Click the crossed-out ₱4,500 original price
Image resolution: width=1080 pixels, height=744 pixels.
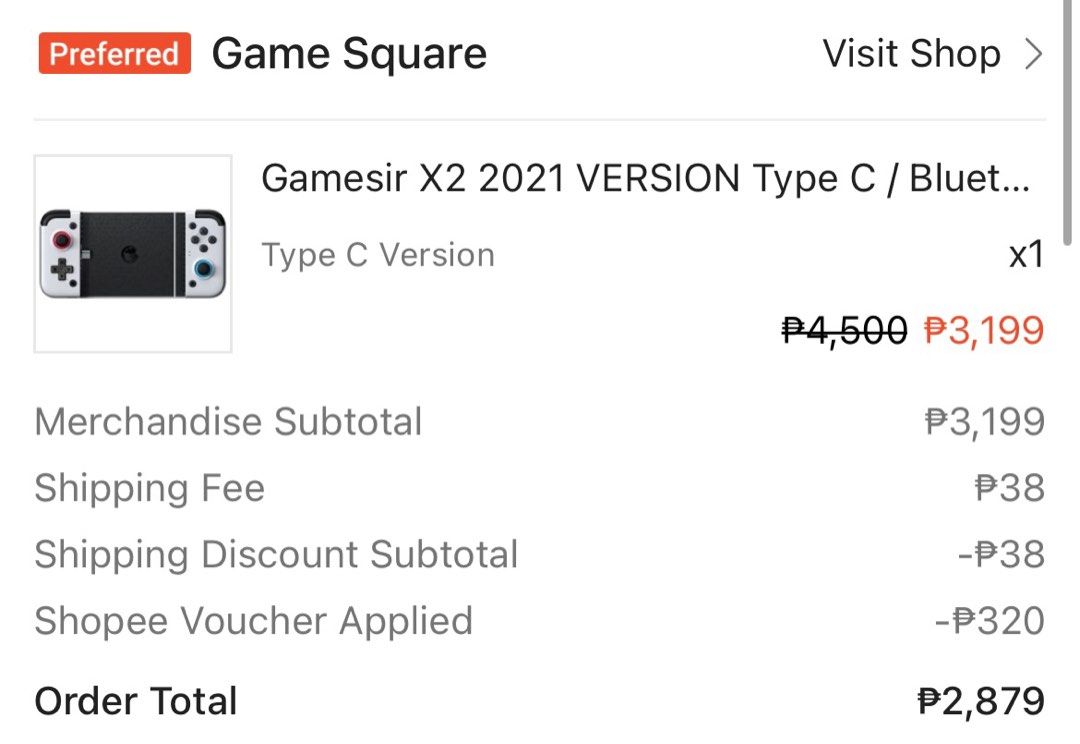pyautogui.click(x=844, y=329)
